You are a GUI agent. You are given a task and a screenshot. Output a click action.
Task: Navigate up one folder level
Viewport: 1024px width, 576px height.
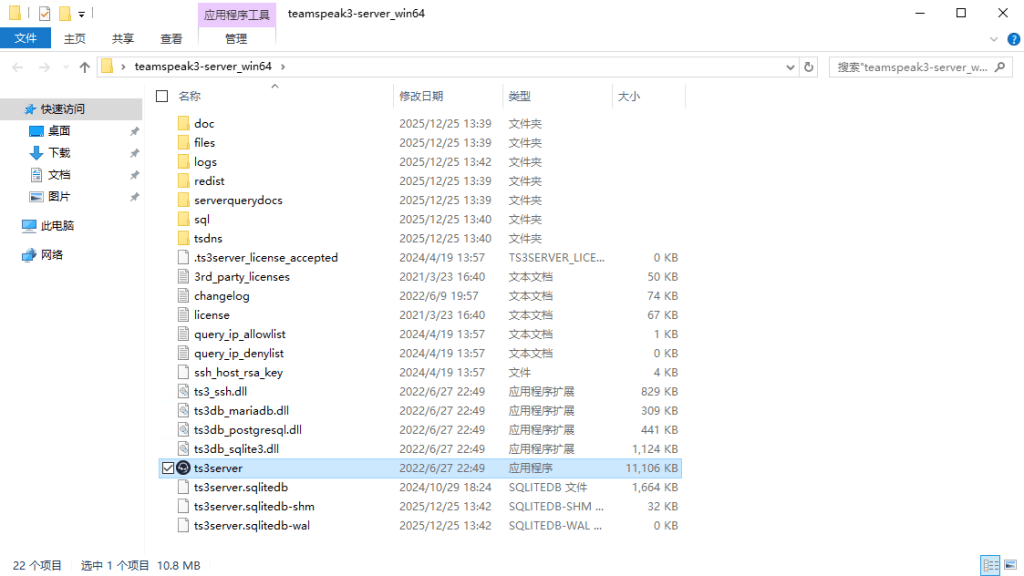coord(85,66)
